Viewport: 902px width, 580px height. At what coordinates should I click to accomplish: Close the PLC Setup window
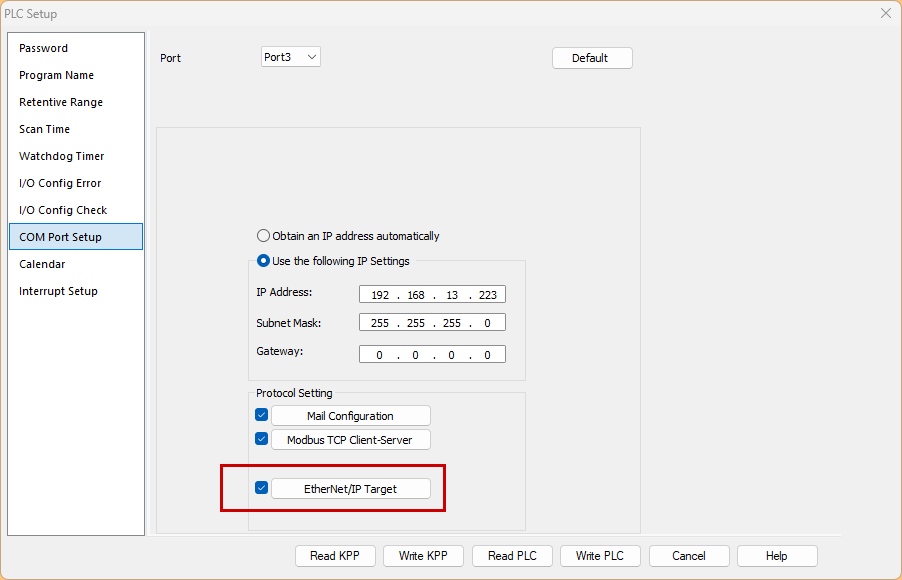(886, 13)
